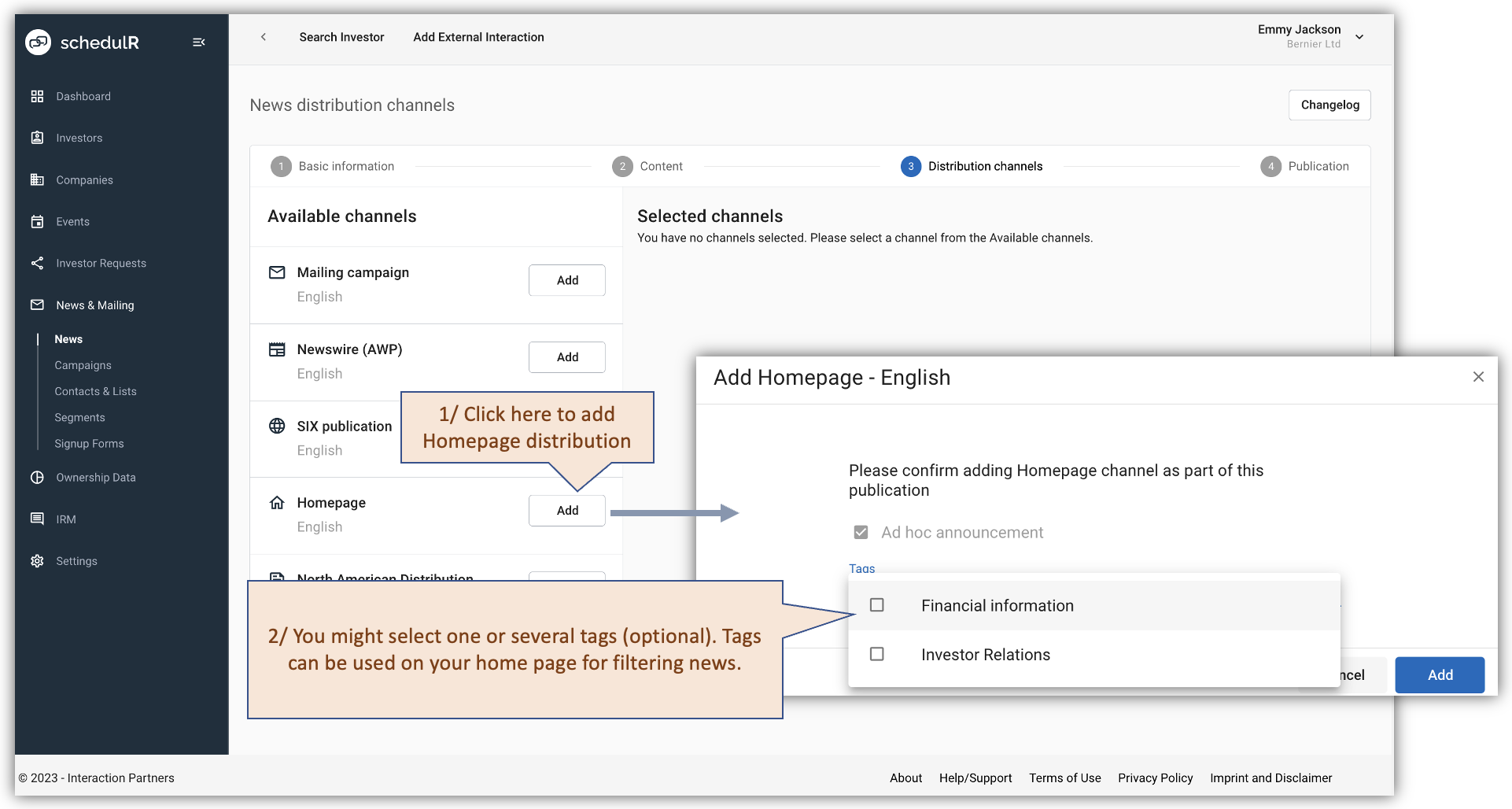Open Investor Requests using the share icon
Image resolution: width=1512 pixels, height=809 pixels.
point(37,263)
